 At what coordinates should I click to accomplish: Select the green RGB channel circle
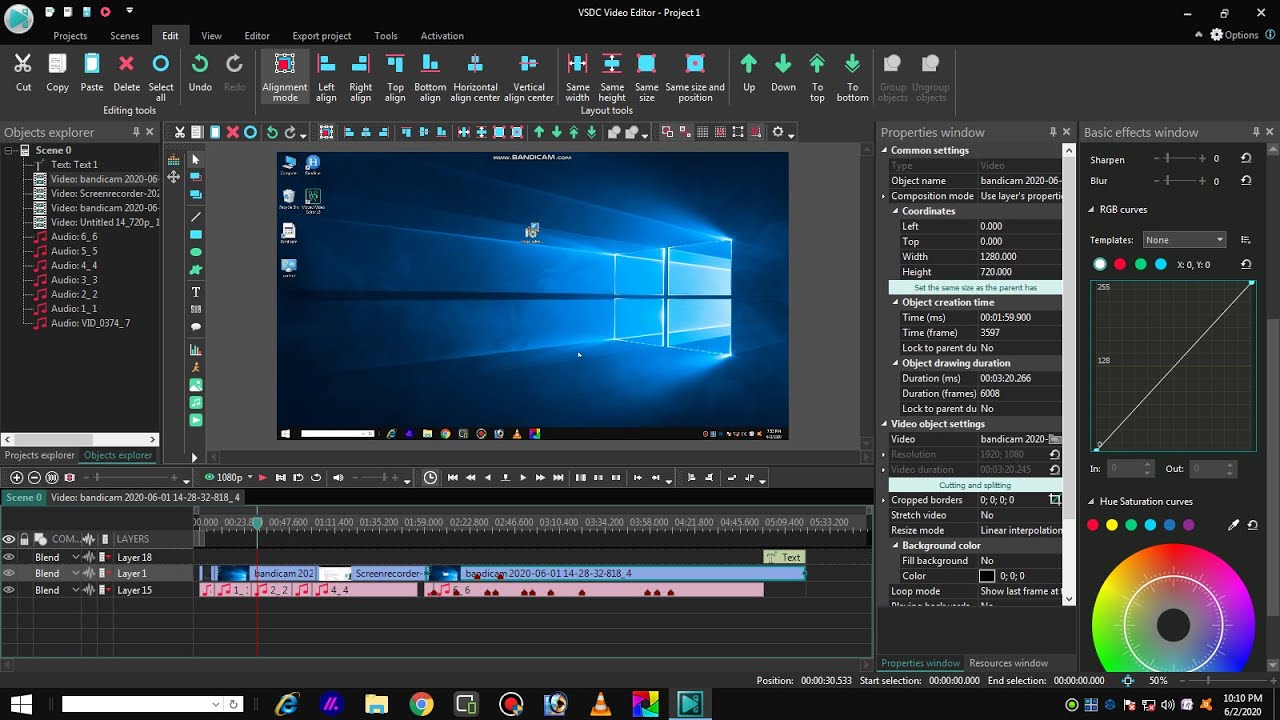1140,264
